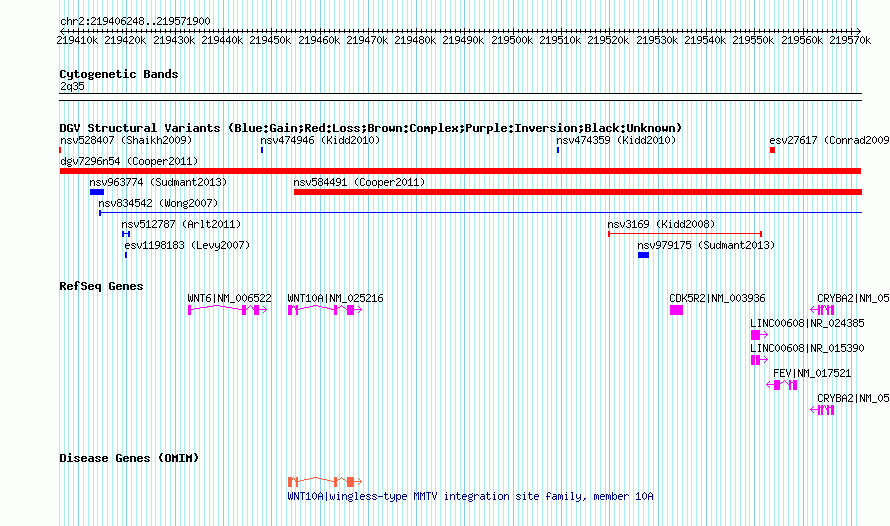This screenshot has width=890, height=526.
Task: Click the dgv7296n54 red loss bar
Action: tap(460, 171)
